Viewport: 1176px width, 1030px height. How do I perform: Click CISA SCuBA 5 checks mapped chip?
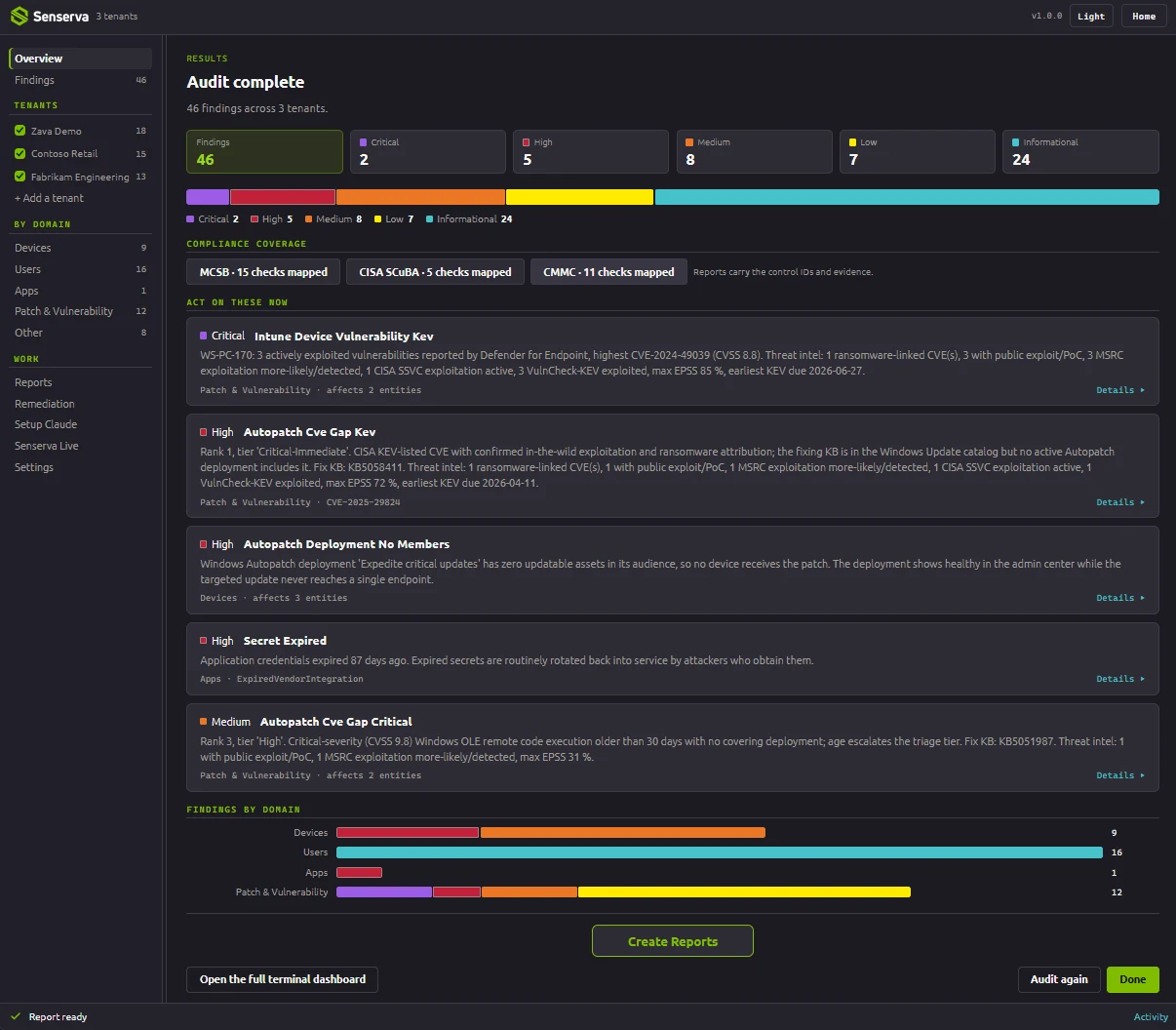pos(435,272)
